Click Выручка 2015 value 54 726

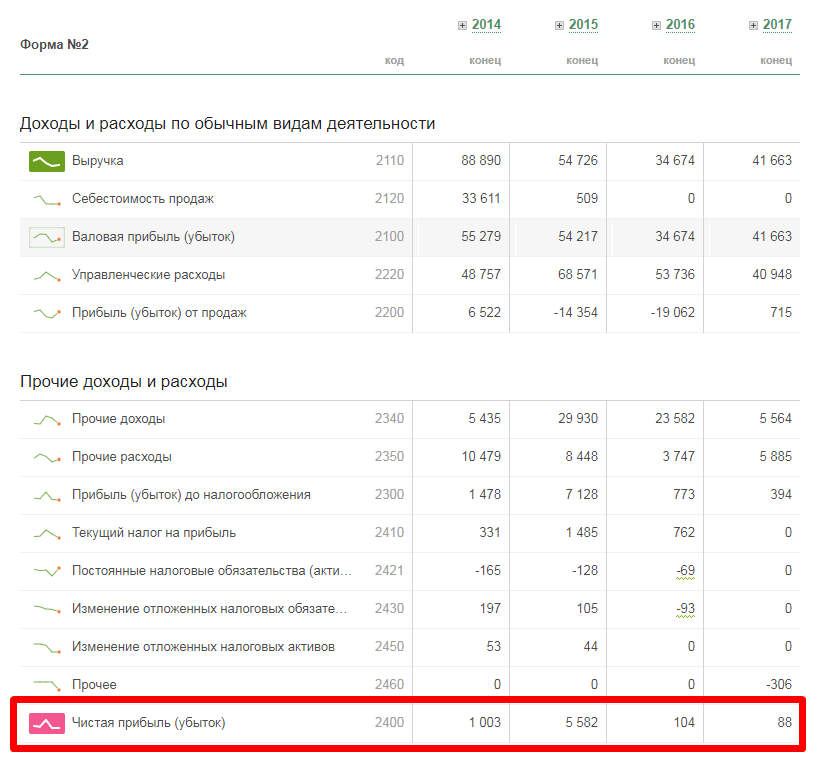[x=578, y=160]
